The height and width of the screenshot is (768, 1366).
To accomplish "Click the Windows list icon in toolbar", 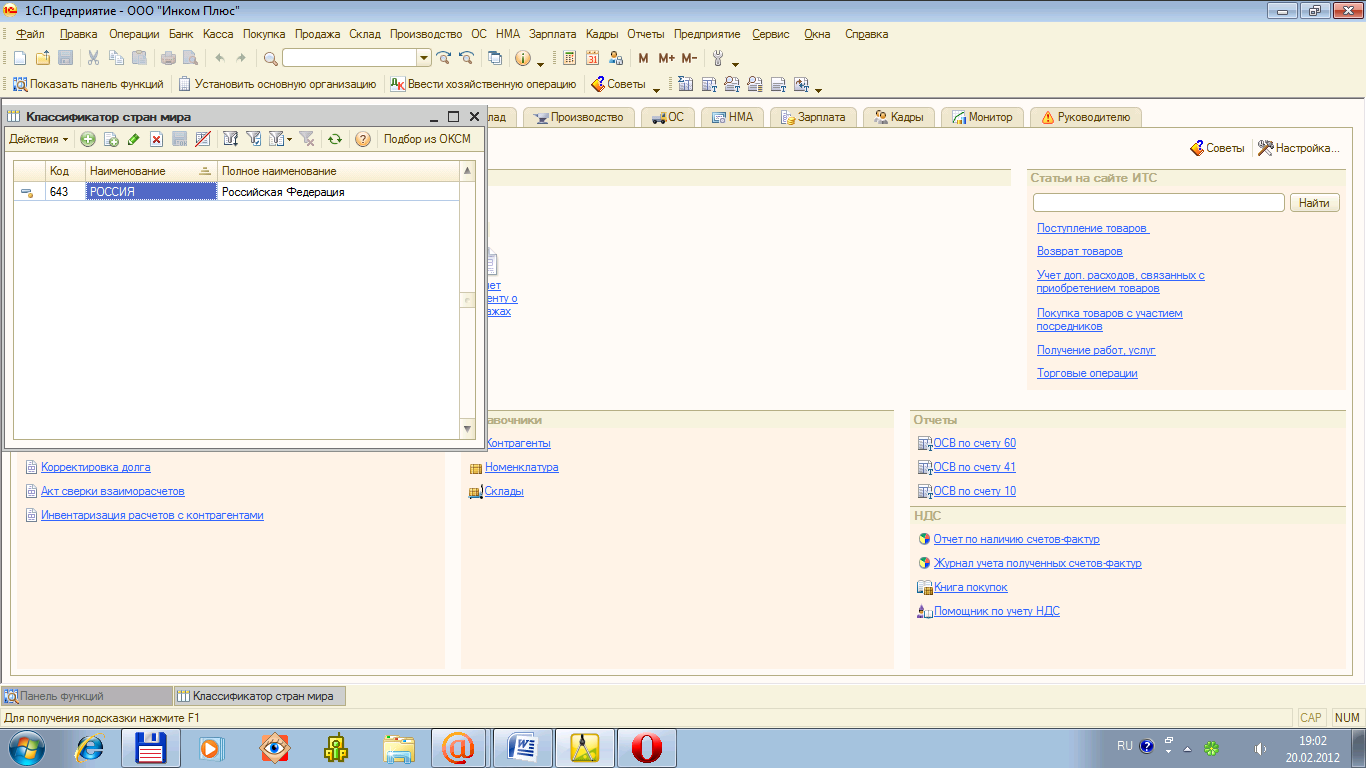I will [494, 58].
